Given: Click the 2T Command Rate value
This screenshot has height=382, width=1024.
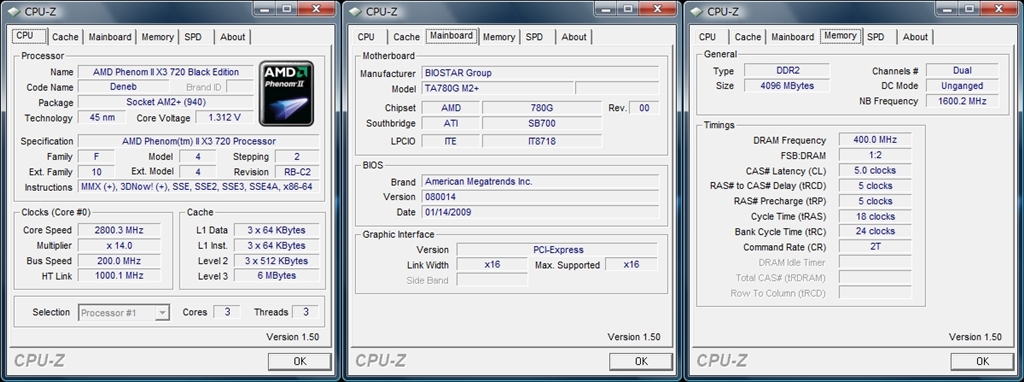Looking at the screenshot, I should (x=875, y=247).
